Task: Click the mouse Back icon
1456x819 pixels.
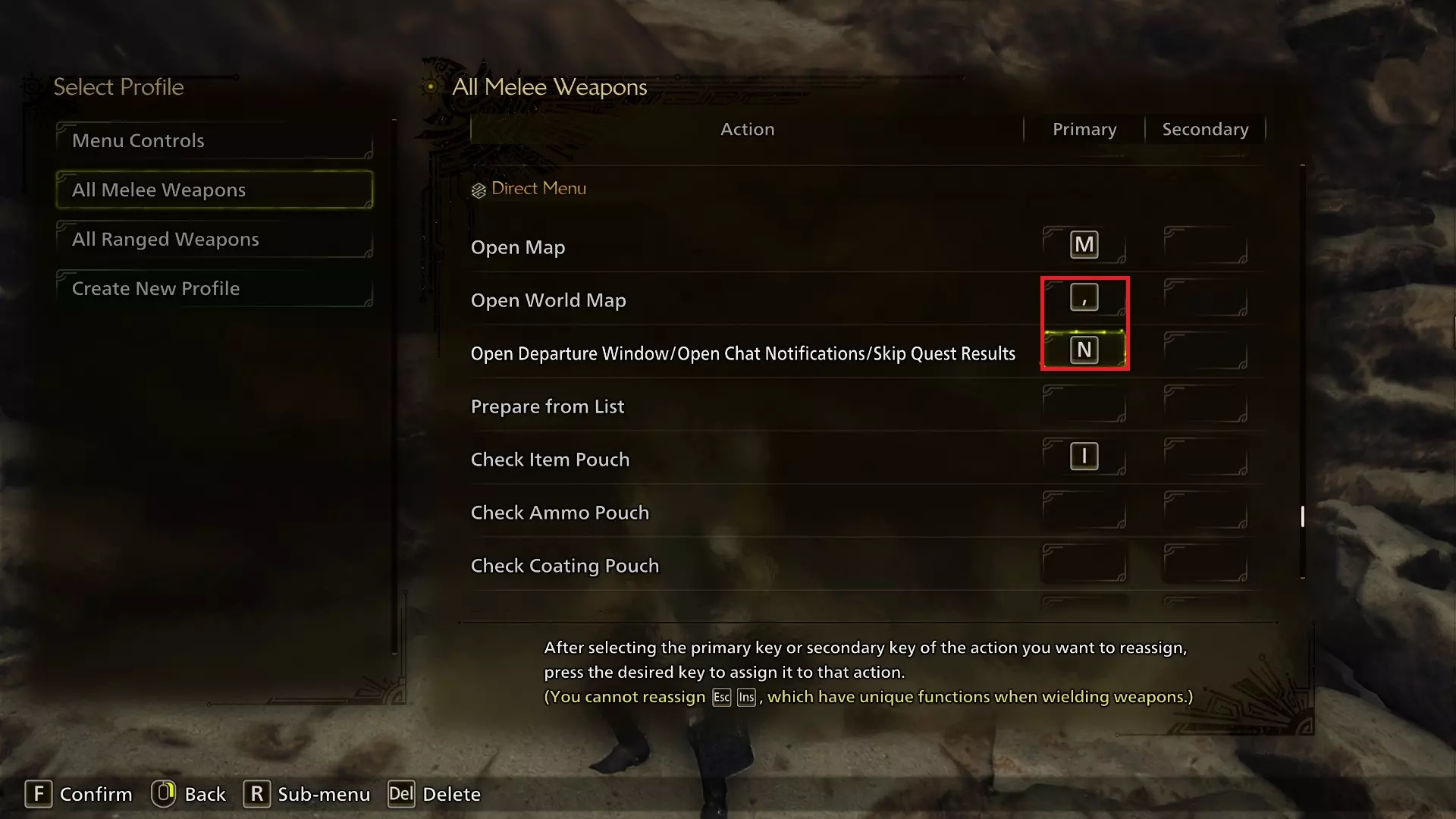Action: click(163, 794)
